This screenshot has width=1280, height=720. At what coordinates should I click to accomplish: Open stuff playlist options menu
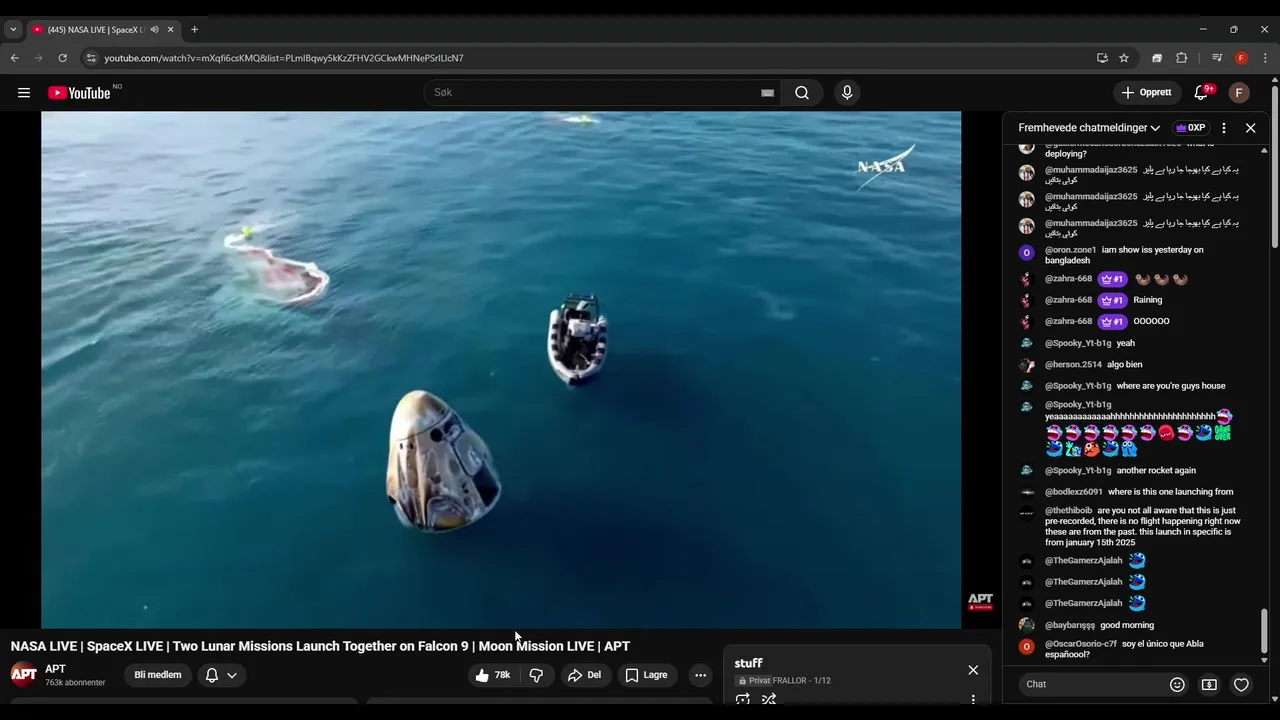pos(973,700)
